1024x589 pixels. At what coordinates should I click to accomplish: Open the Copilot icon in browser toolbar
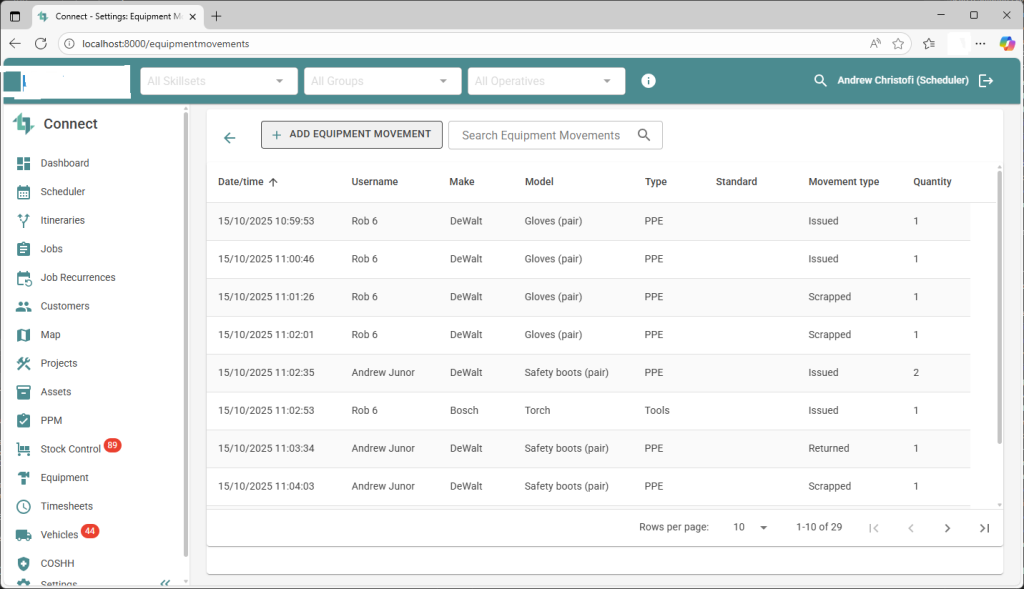[1007, 44]
